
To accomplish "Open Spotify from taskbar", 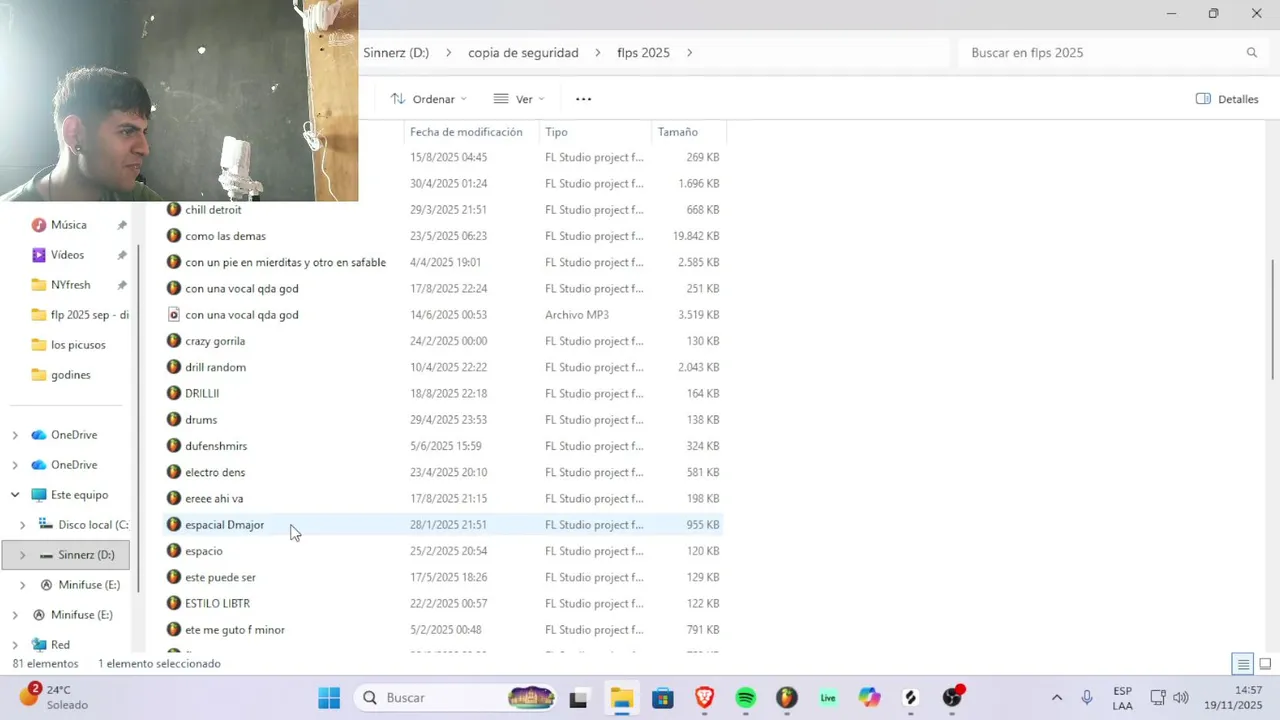I will (746, 698).
